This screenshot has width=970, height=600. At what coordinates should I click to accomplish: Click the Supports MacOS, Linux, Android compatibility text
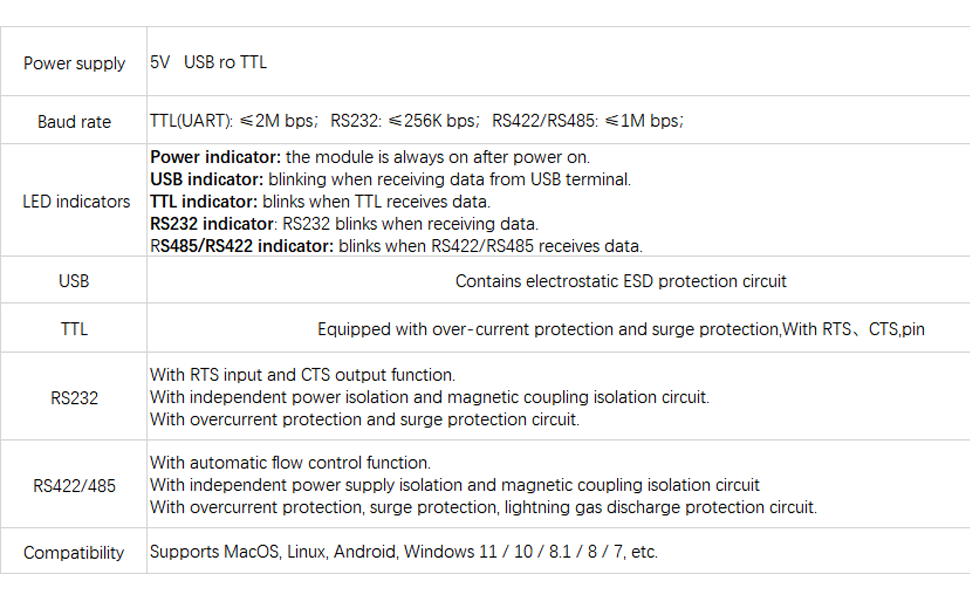403,551
